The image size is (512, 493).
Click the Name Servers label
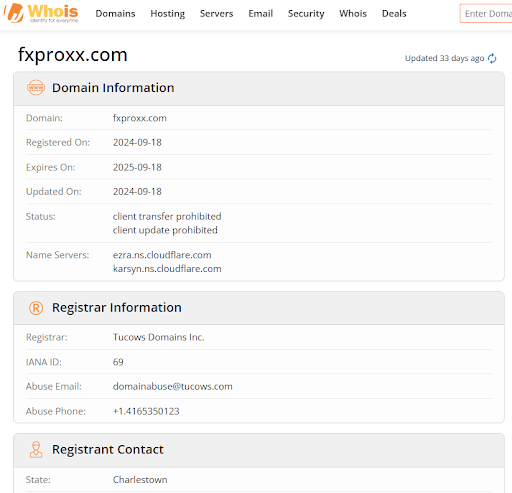[x=58, y=255]
